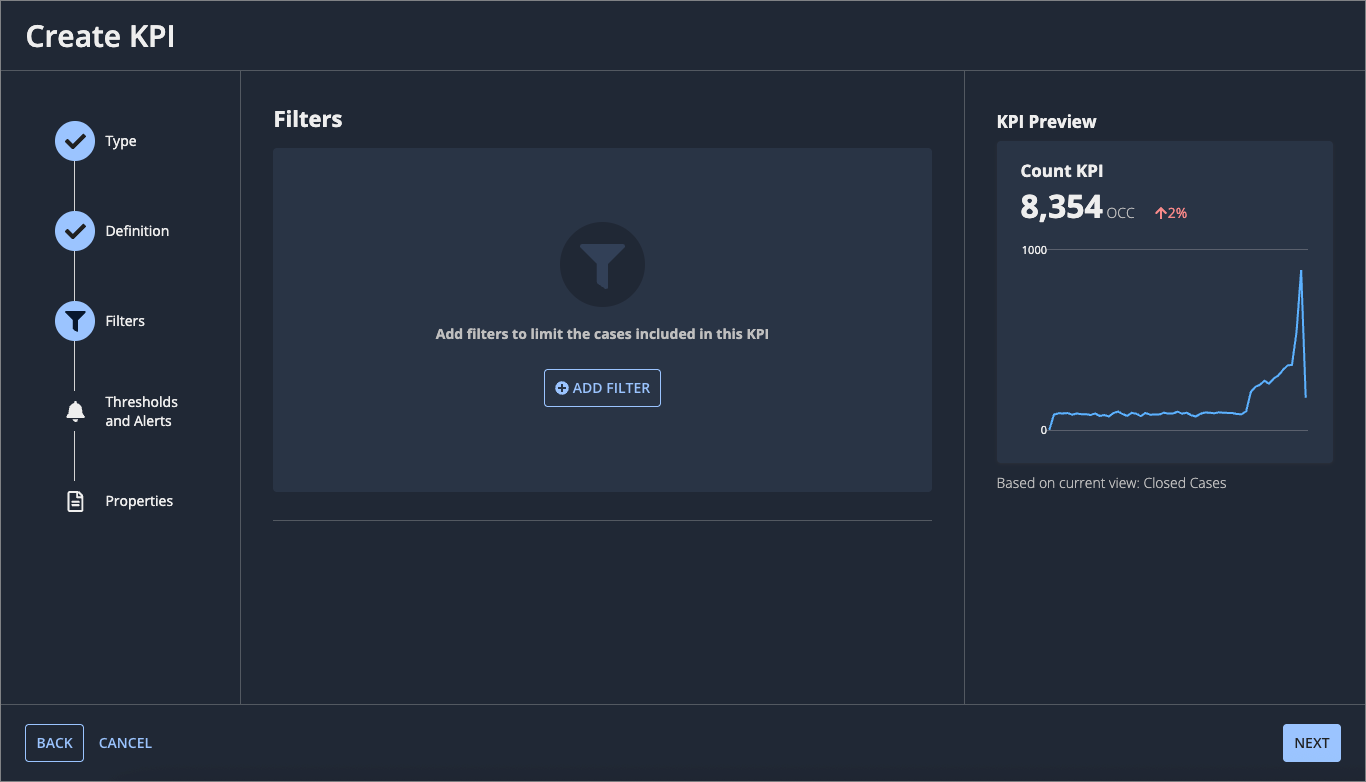Click the 8,354 count value

pyautogui.click(x=1061, y=207)
